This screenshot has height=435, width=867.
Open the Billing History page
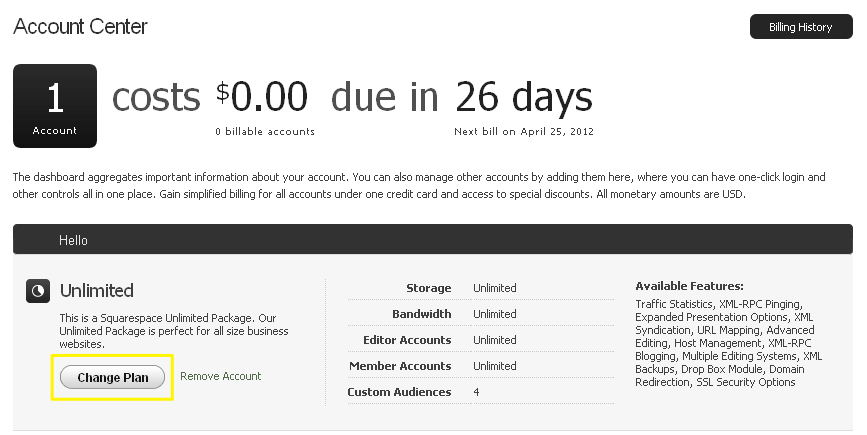[x=800, y=27]
